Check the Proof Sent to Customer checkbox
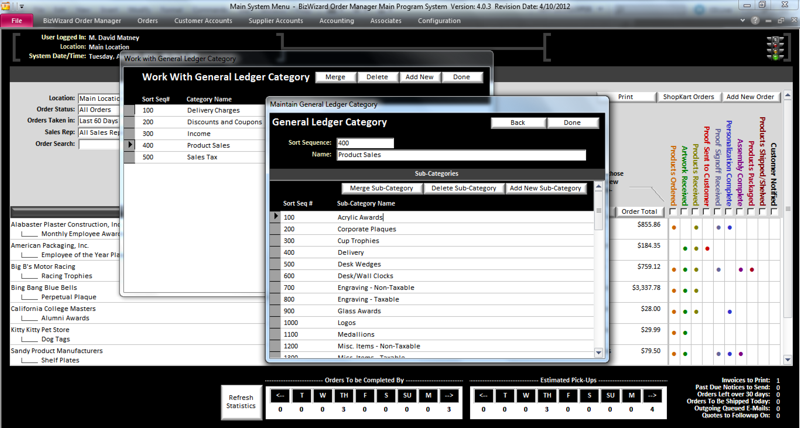The height and width of the screenshot is (428, 800). [706, 211]
